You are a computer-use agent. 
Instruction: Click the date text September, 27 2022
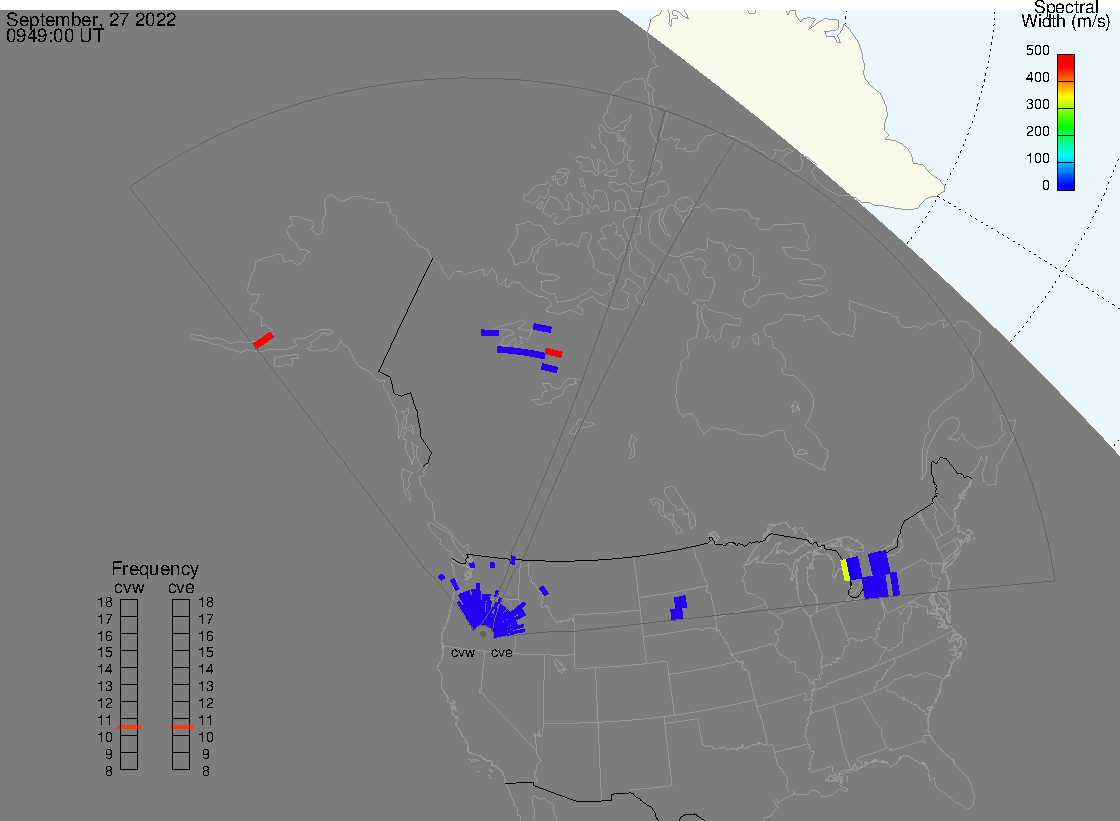[91, 19]
